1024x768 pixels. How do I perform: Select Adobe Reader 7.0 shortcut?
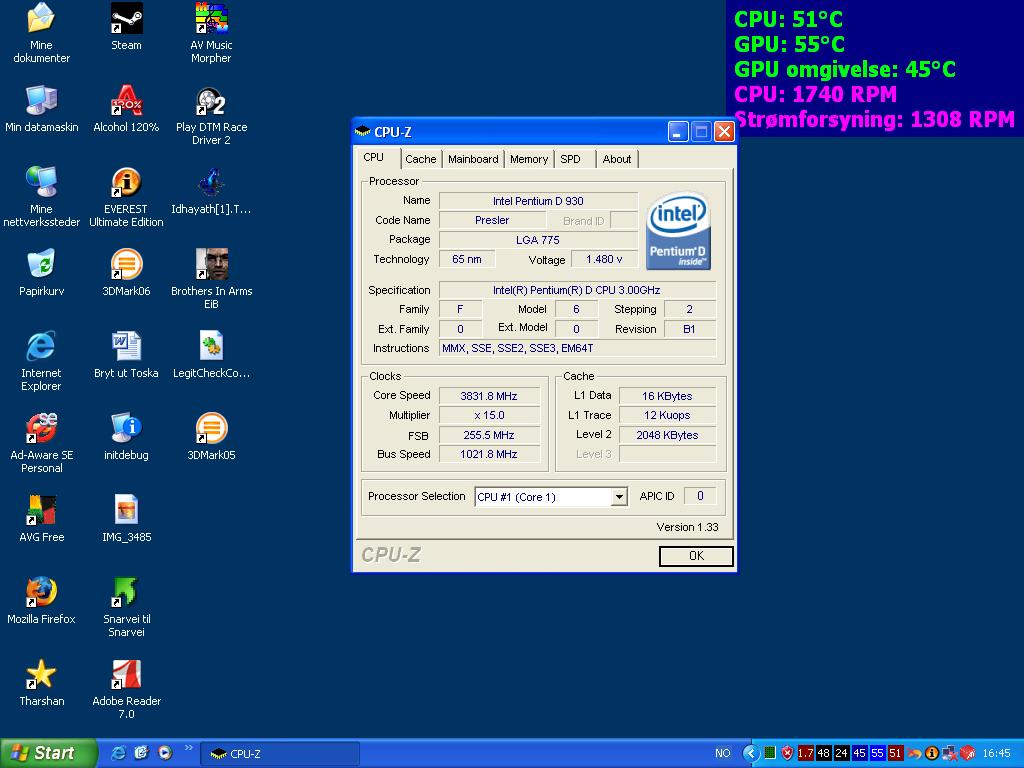[126, 674]
